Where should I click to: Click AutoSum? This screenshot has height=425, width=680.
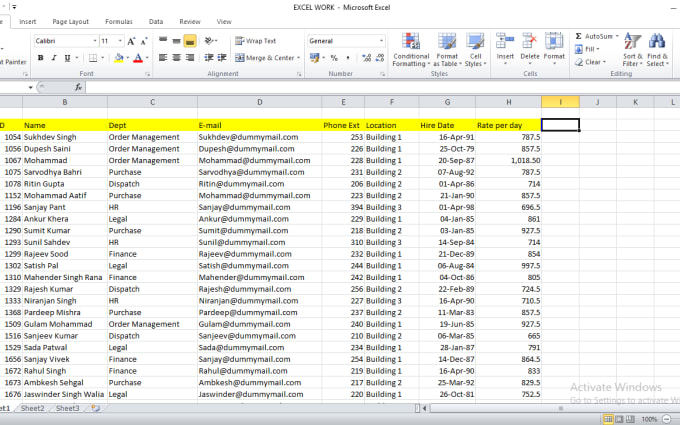point(593,36)
